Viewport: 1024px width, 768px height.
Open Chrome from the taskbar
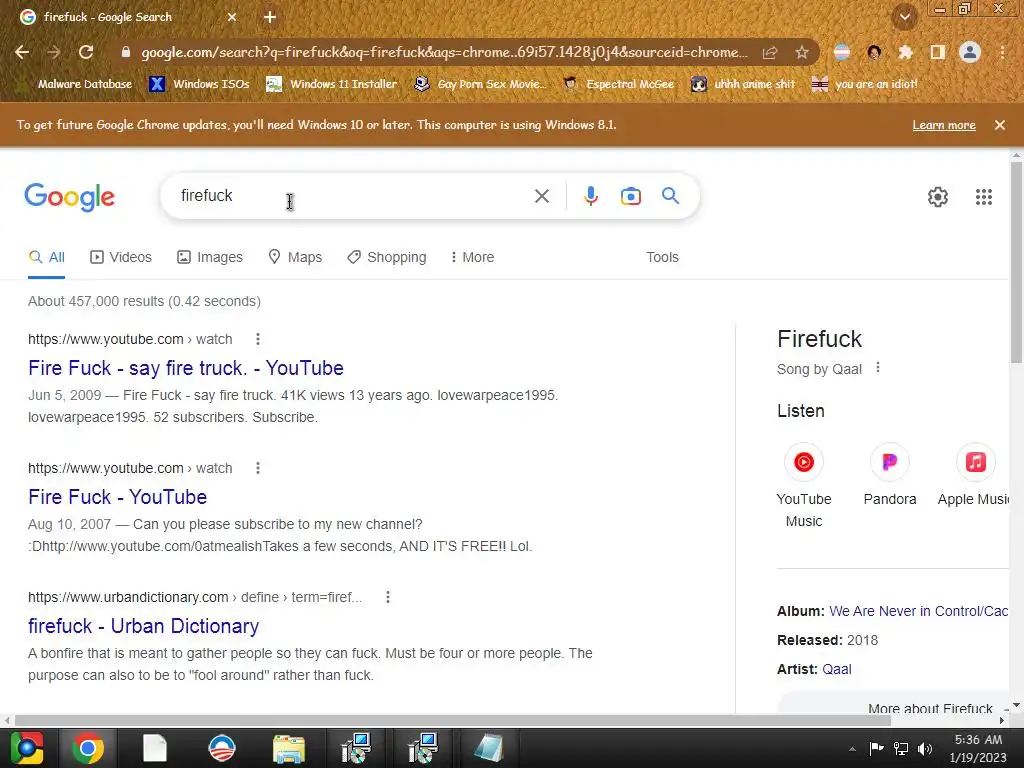[x=88, y=748]
